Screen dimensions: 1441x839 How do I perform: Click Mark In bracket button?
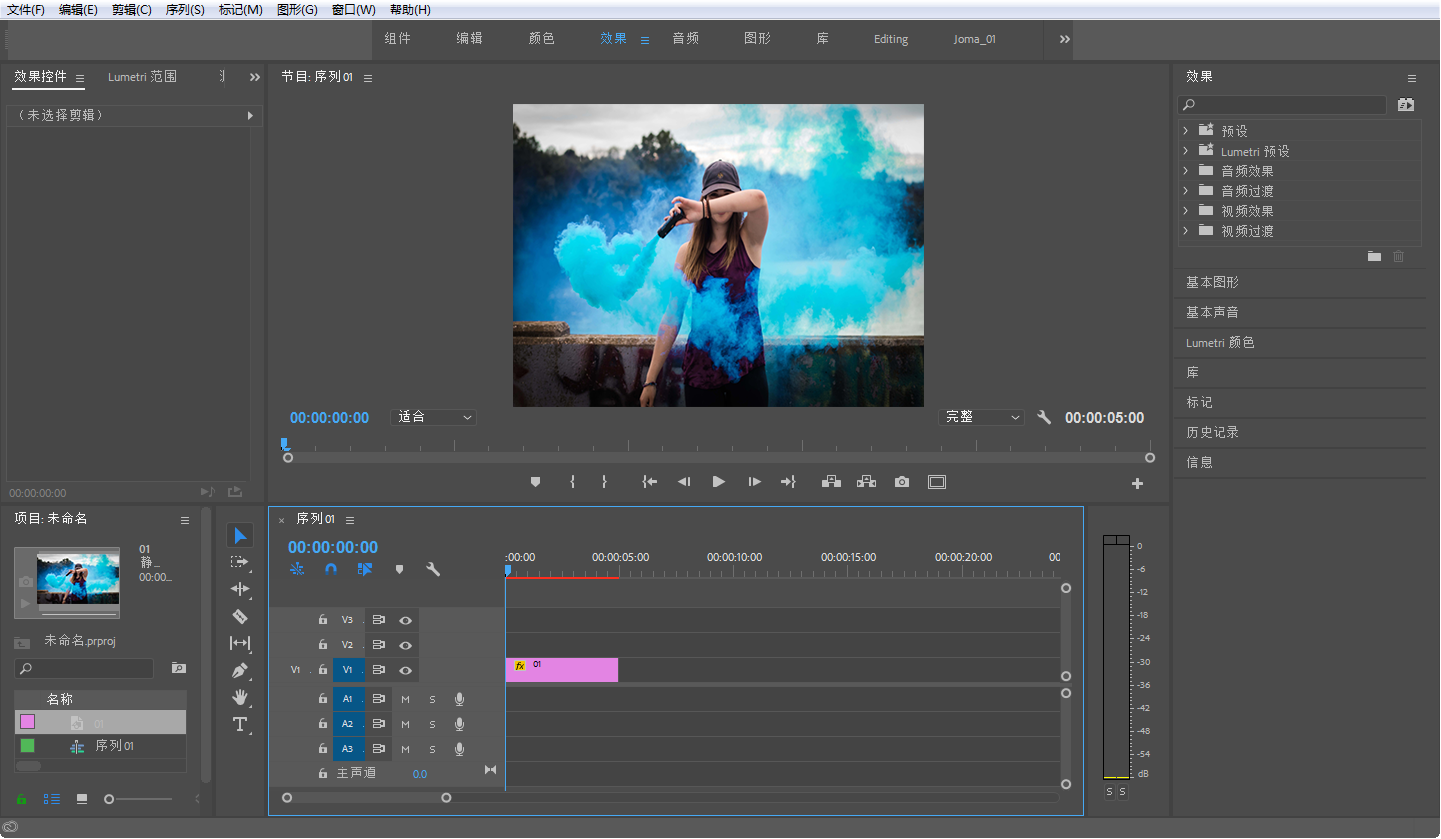tap(572, 482)
